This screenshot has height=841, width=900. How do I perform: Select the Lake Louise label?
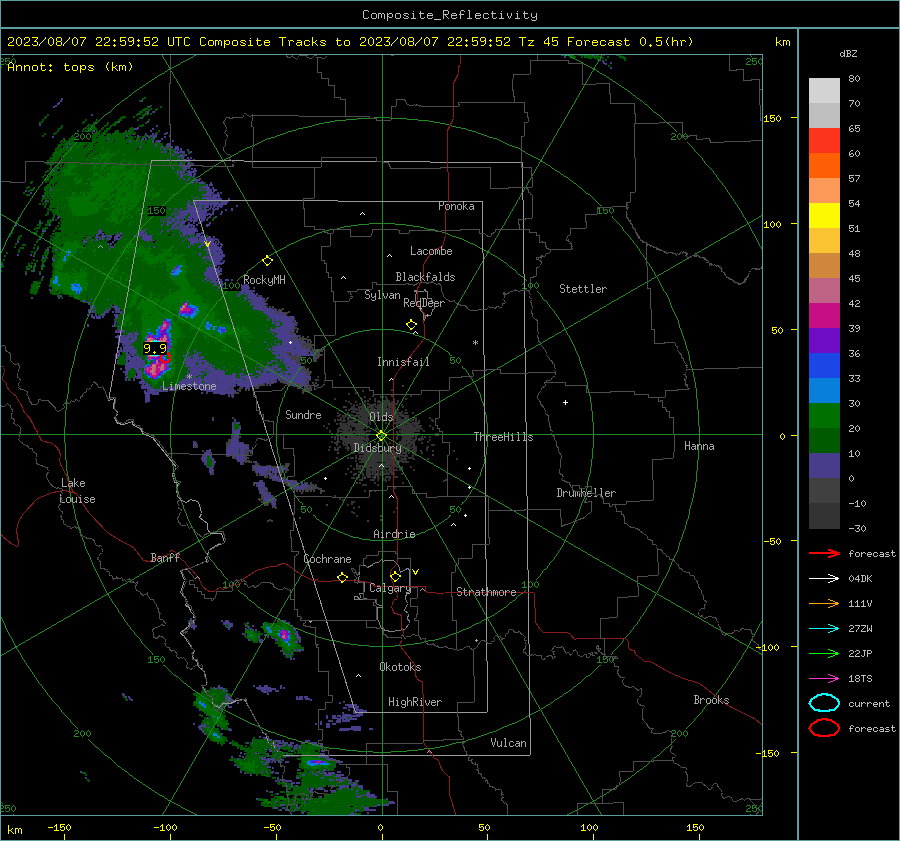(77, 491)
